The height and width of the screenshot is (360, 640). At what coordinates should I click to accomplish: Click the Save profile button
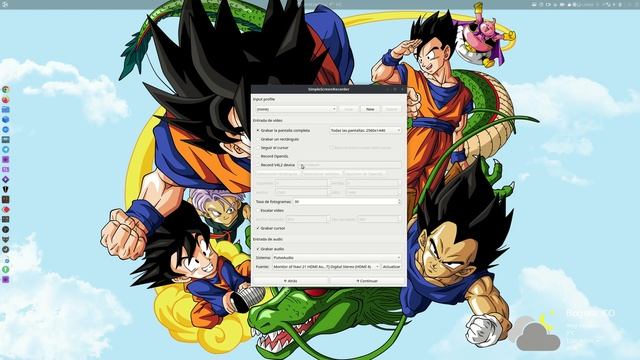(349, 109)
